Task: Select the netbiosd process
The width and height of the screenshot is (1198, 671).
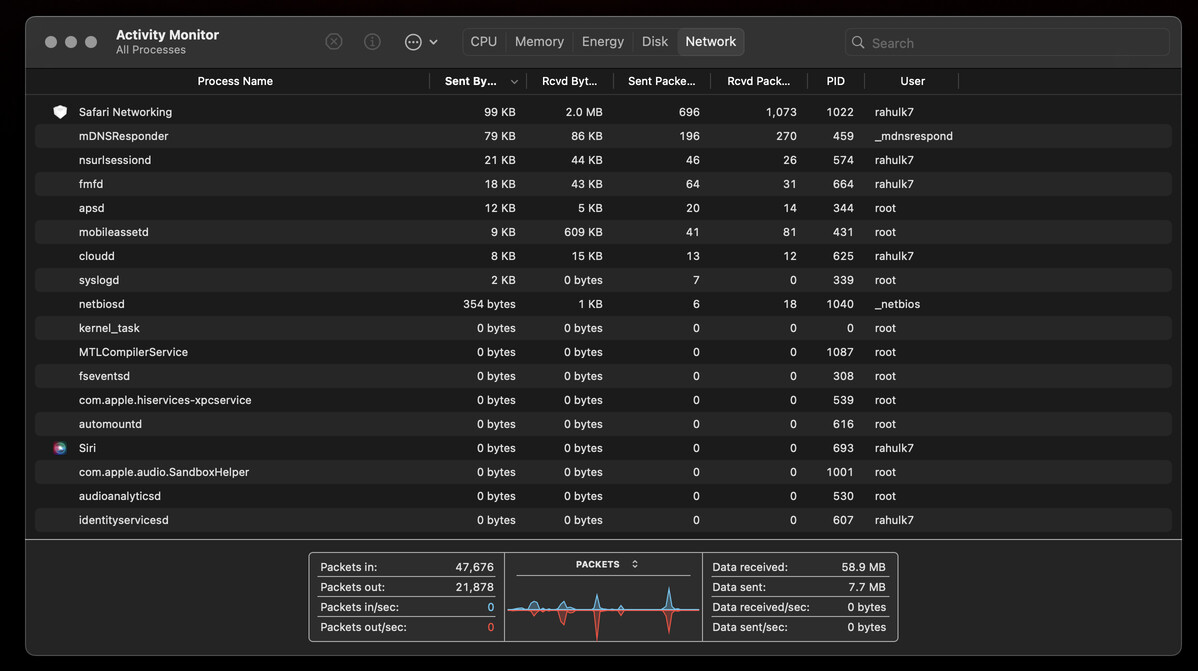Action: click(x=102, y=304)
